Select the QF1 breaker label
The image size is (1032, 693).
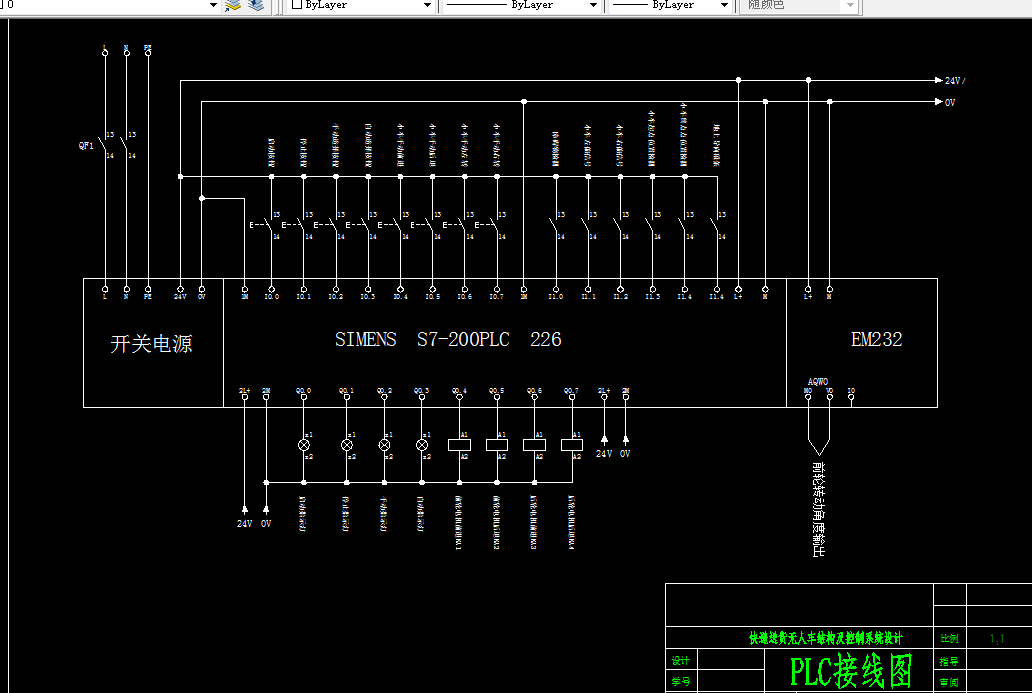click(86, 145)
